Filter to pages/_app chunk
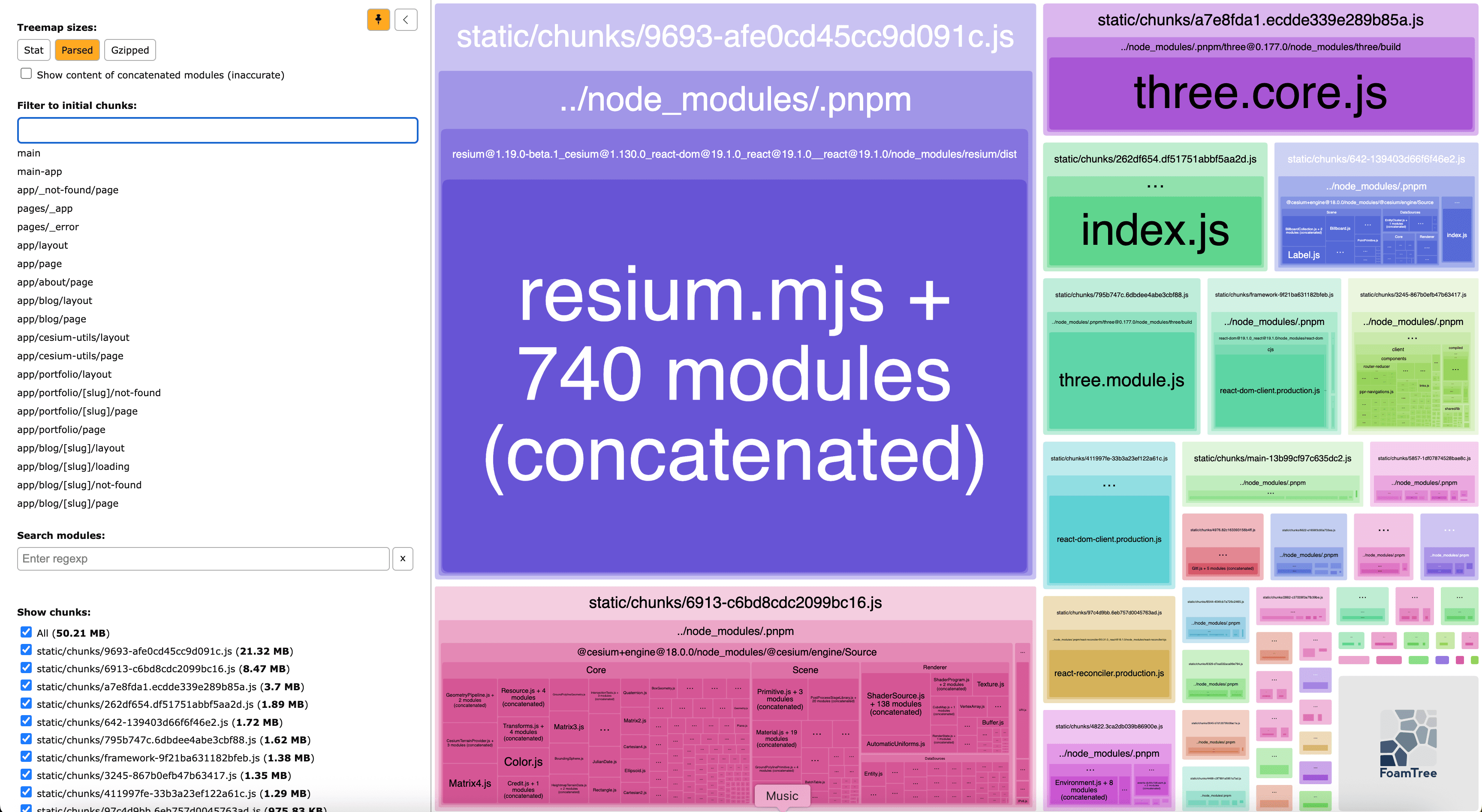This screenshot has height=812, width=1482. tap(45, 208)
